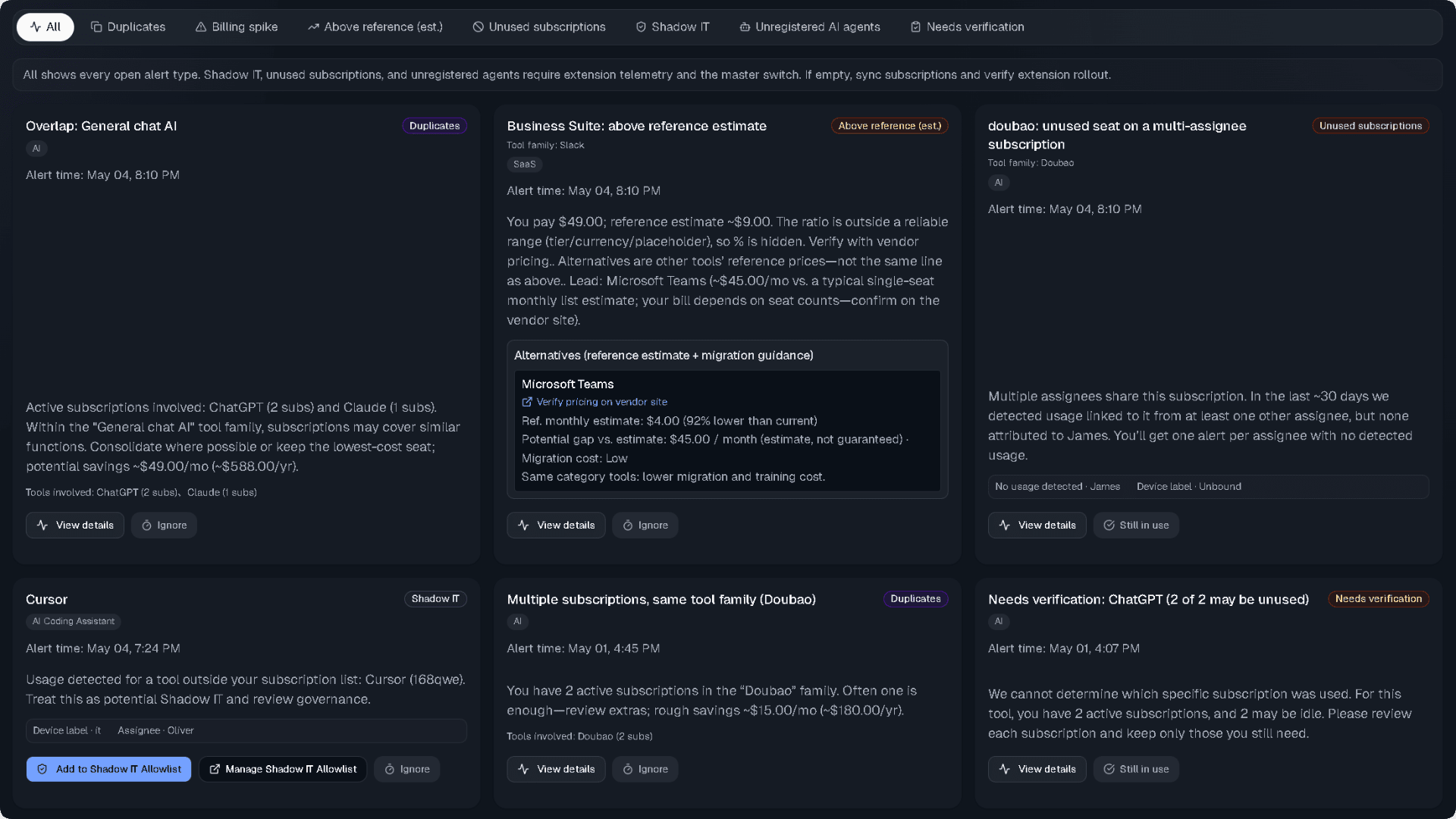This screenshot has width=1456, height=819.
Task: Click the warning triangle icon for Billing spike
Action: click(x=201, y=27)
